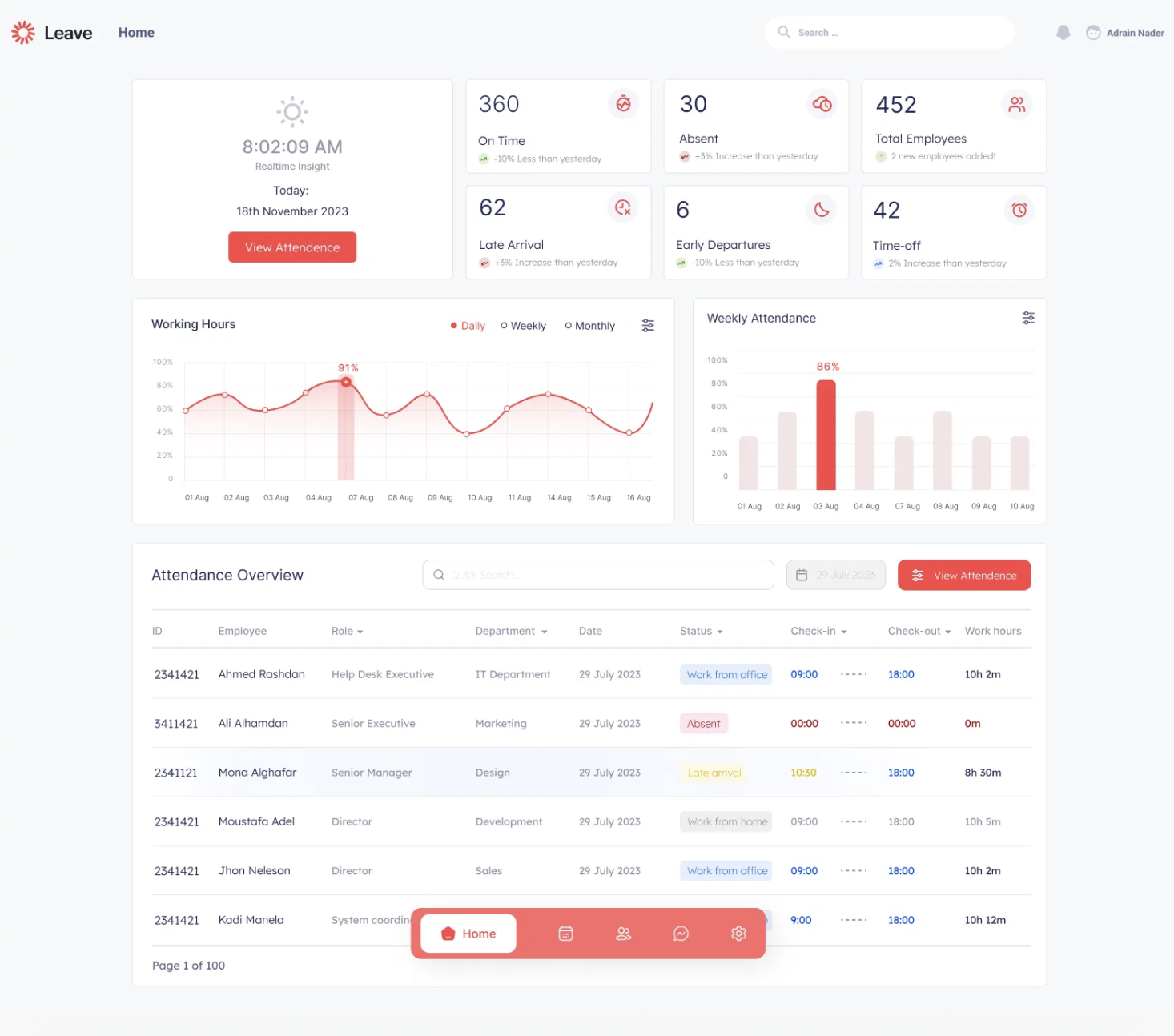The width and height of the screenshot is (1174, 1036).
Task: Open the chat icon in bottom navigation bar
Action: [x=681, y=934]
